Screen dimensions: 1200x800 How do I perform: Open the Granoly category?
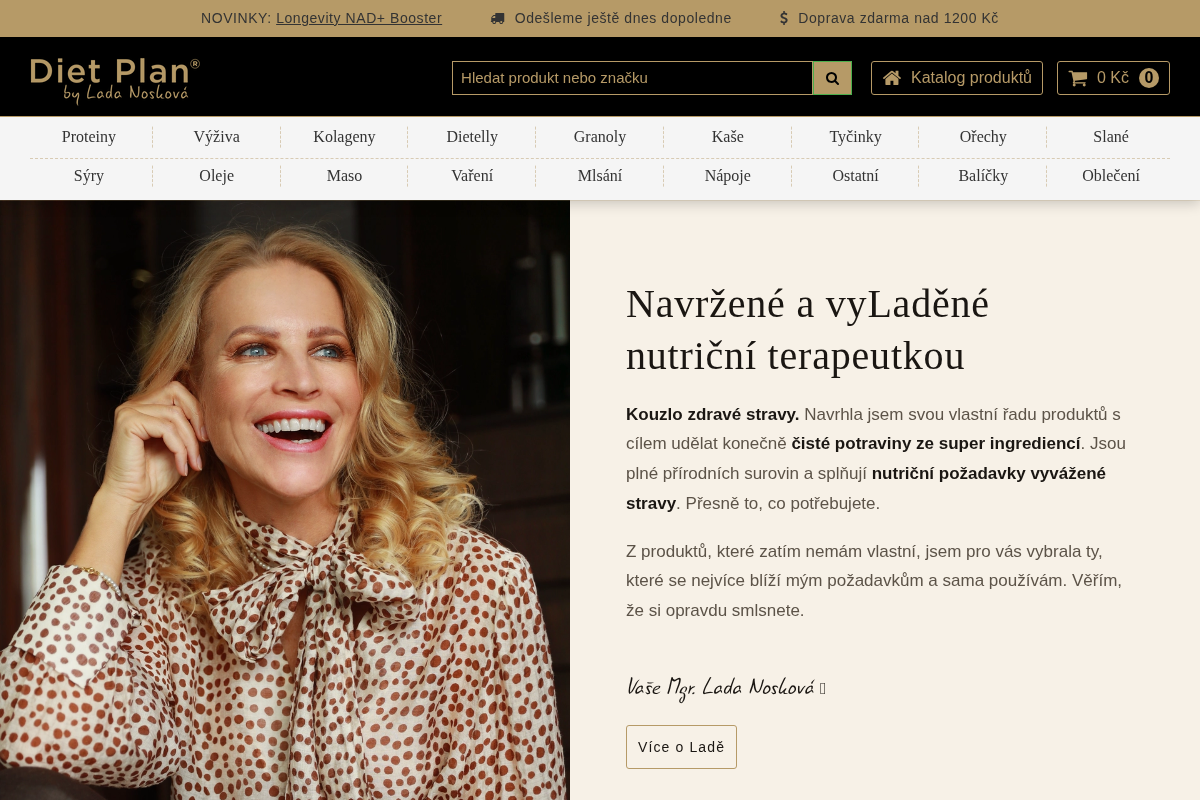click(600, 137)
